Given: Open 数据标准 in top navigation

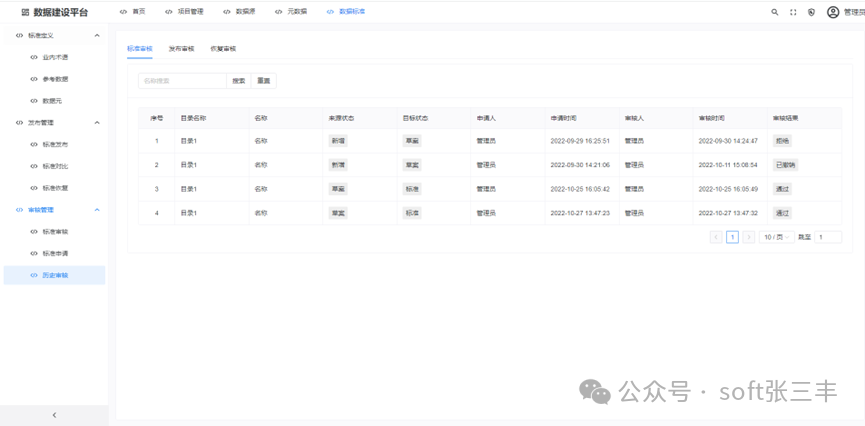Looking at the screenshot, I should point(346,12).
